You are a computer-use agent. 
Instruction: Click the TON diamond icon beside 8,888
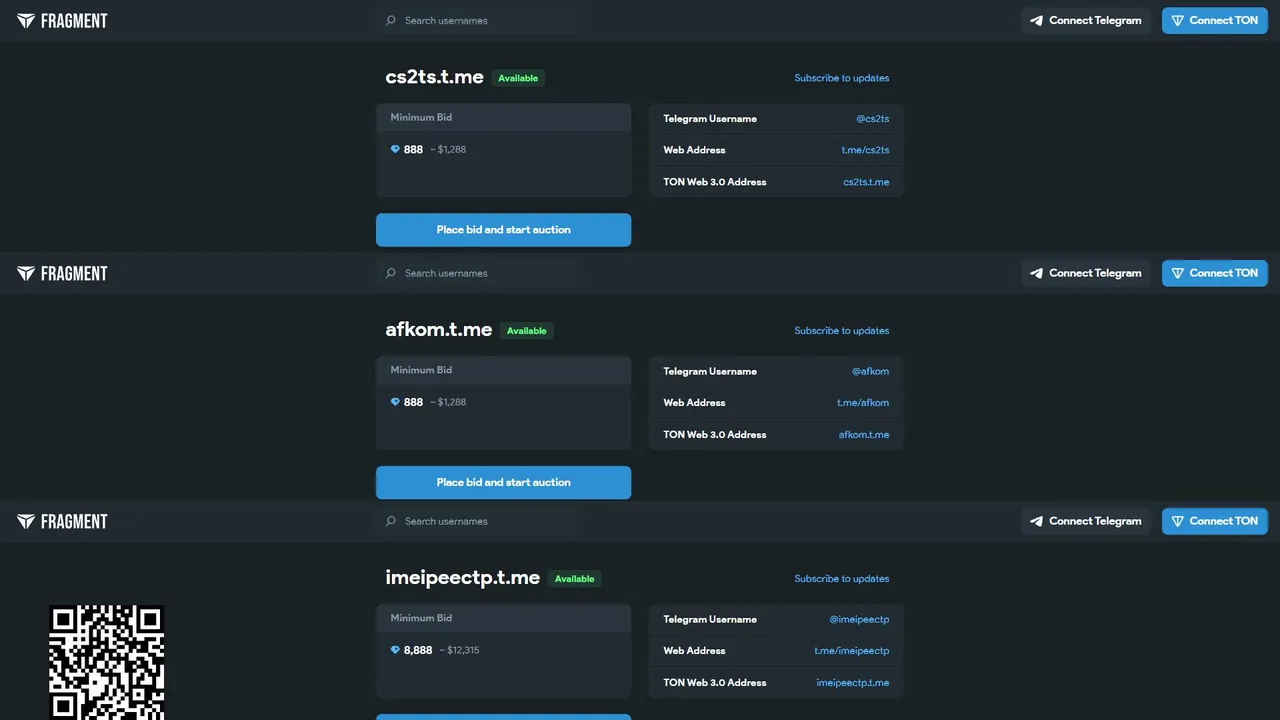(395, 650)
